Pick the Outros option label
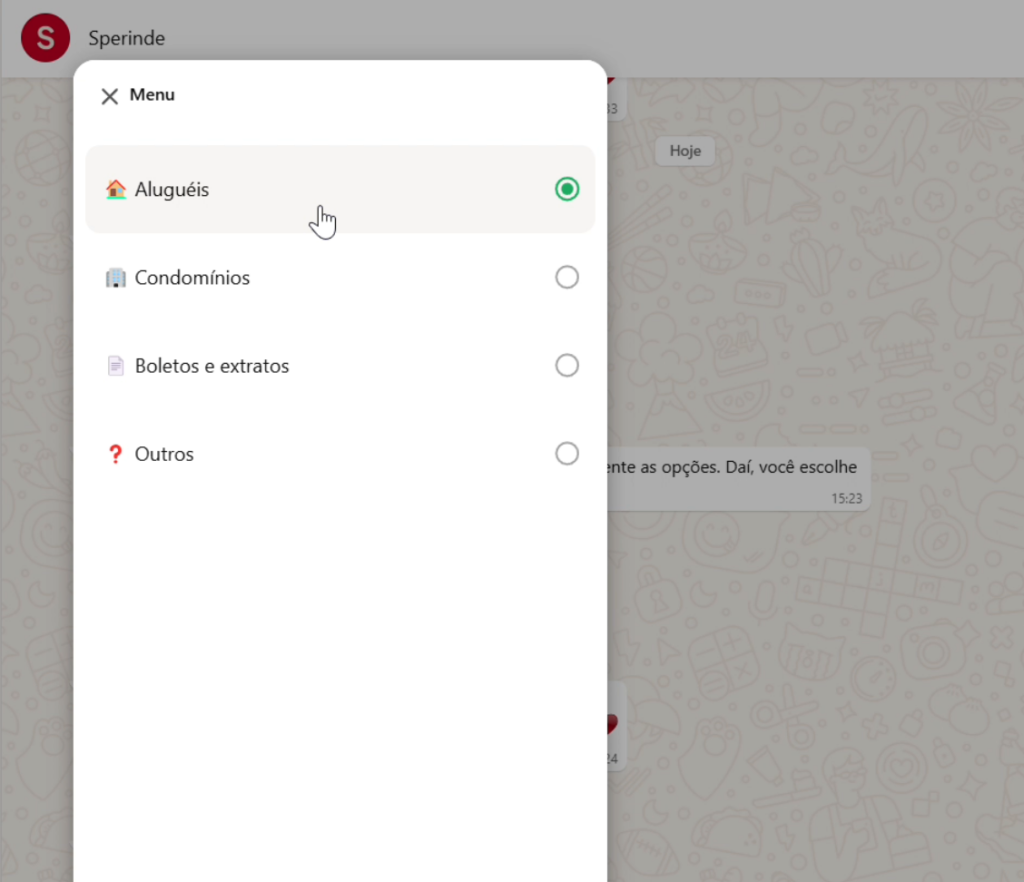This screenshot has height=882, width=1024. [164, 454]
